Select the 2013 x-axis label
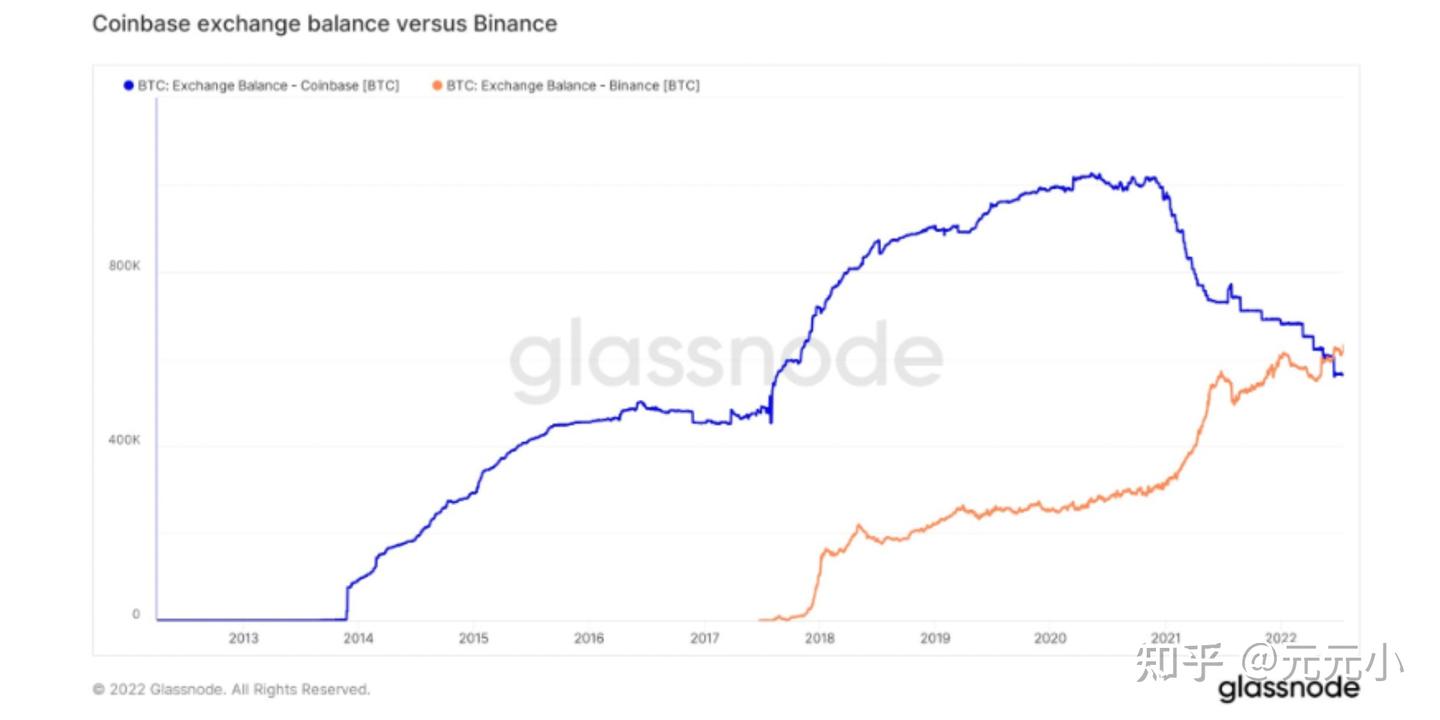 (x=243, y=639)
